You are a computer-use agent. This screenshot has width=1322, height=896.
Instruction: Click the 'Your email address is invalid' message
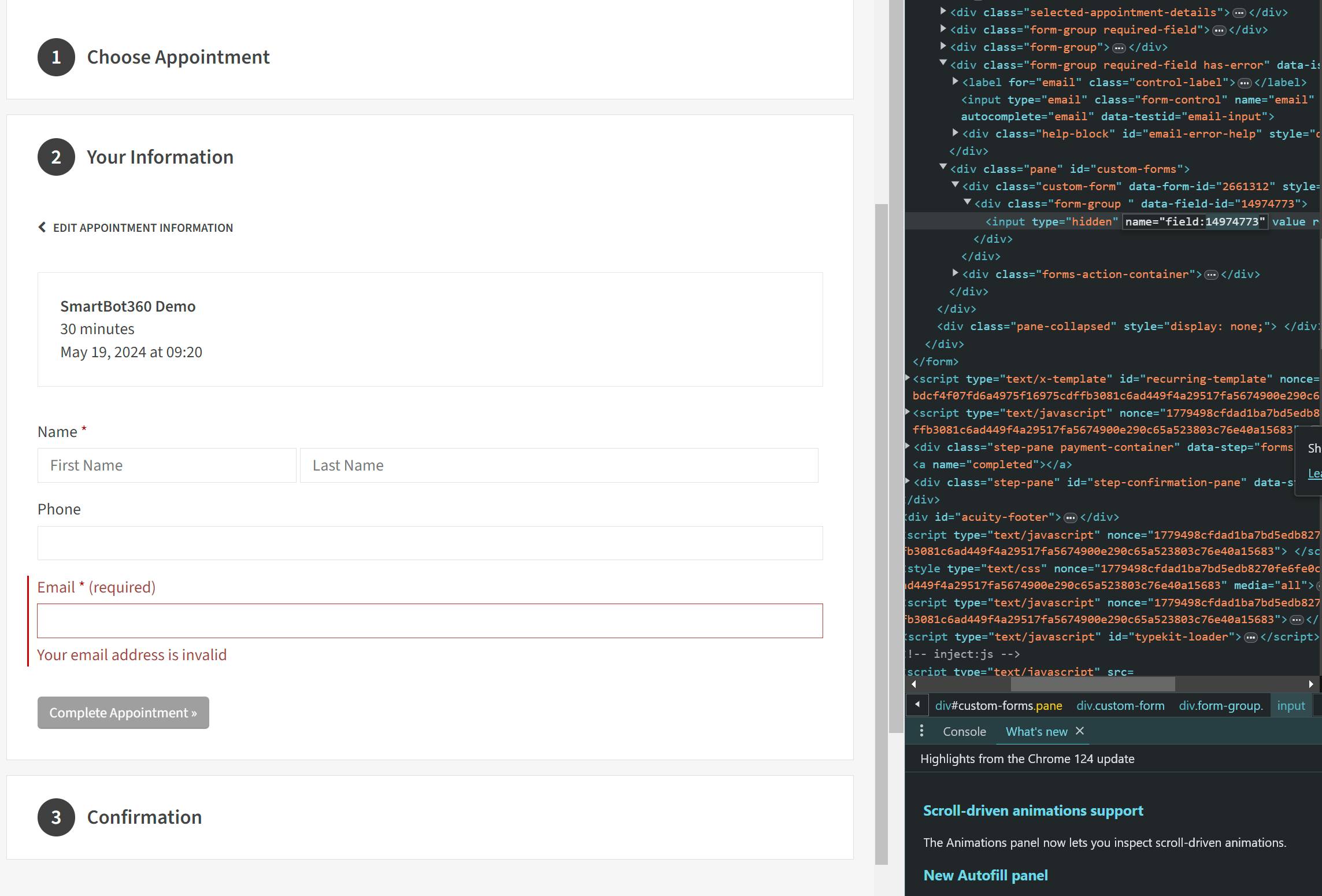[x=132, y=655]
